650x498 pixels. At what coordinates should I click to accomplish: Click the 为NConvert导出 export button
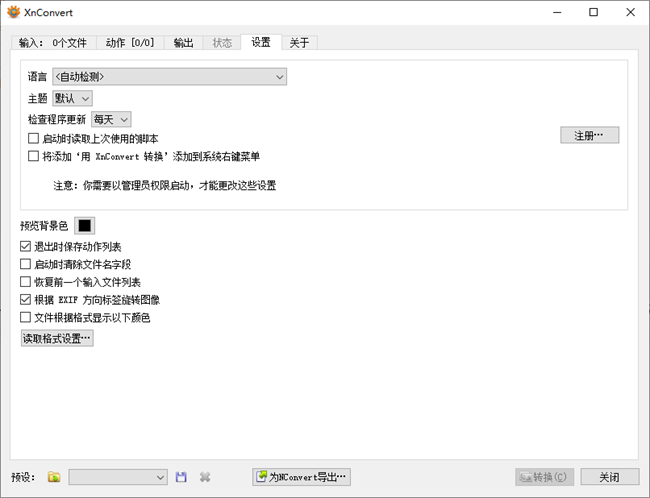point(301,478)
